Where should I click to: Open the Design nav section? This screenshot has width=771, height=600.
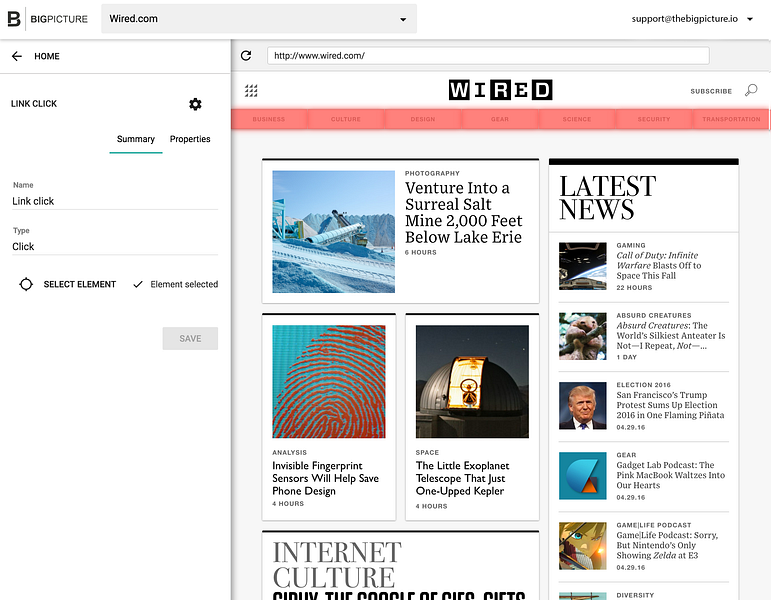423,119
